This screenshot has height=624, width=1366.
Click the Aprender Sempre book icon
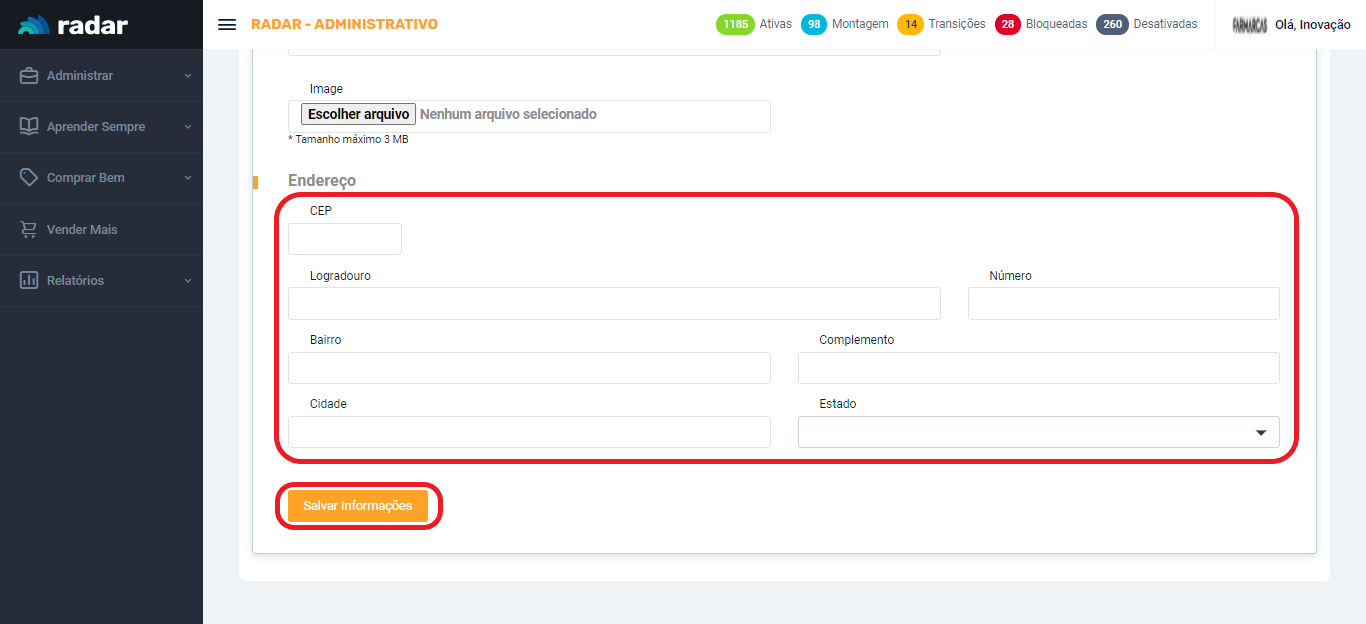click(x=29, y=127)
